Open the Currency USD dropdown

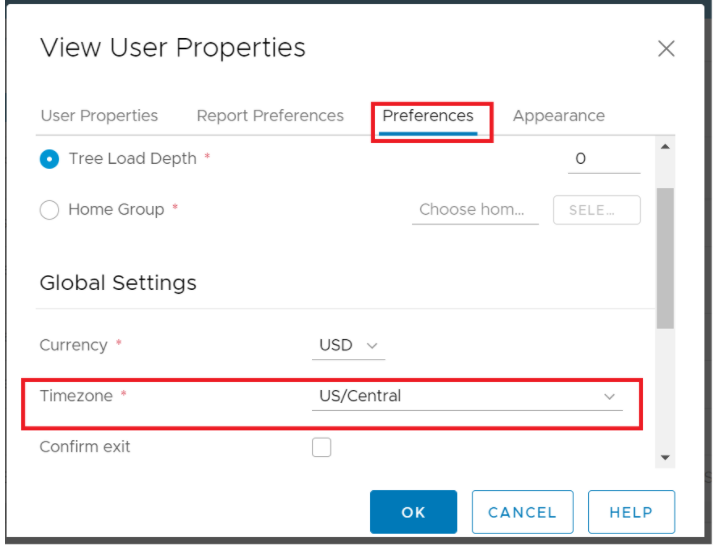(x=347, y=345)
